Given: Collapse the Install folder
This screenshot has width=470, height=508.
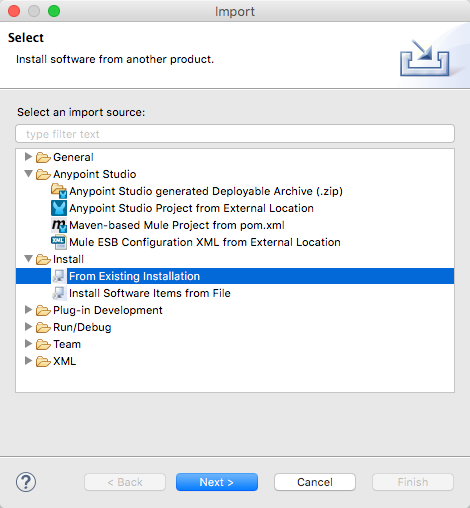Looking at the screenshot, I should click(29, 259).
